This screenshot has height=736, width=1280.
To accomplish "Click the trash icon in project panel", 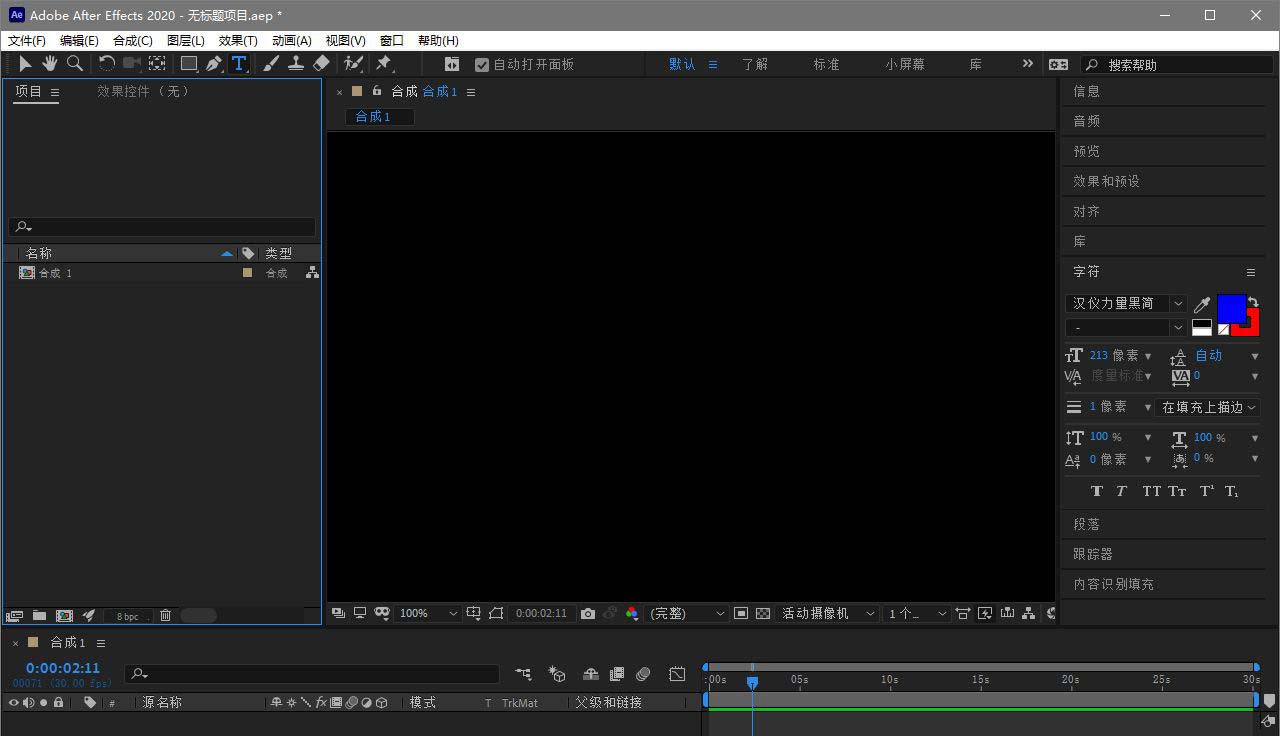I will (x=166, y=616).
